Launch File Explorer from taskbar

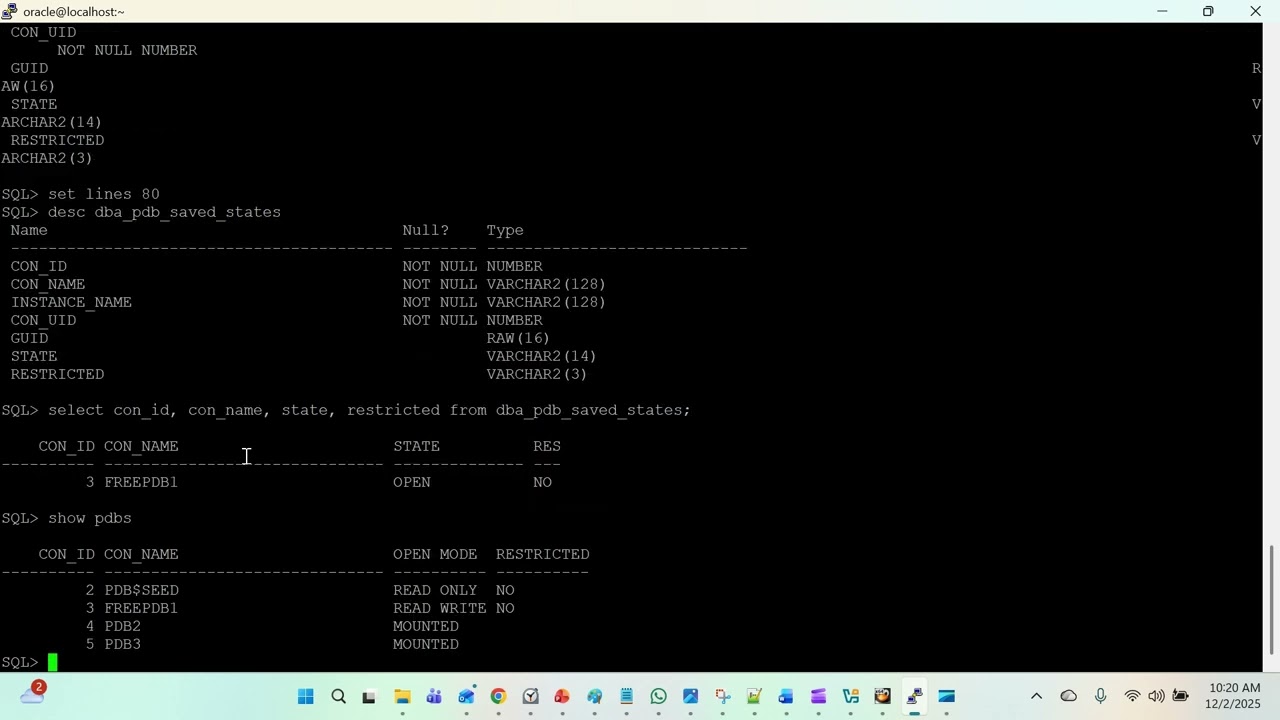pyautogui.click(x=402, y=697)
